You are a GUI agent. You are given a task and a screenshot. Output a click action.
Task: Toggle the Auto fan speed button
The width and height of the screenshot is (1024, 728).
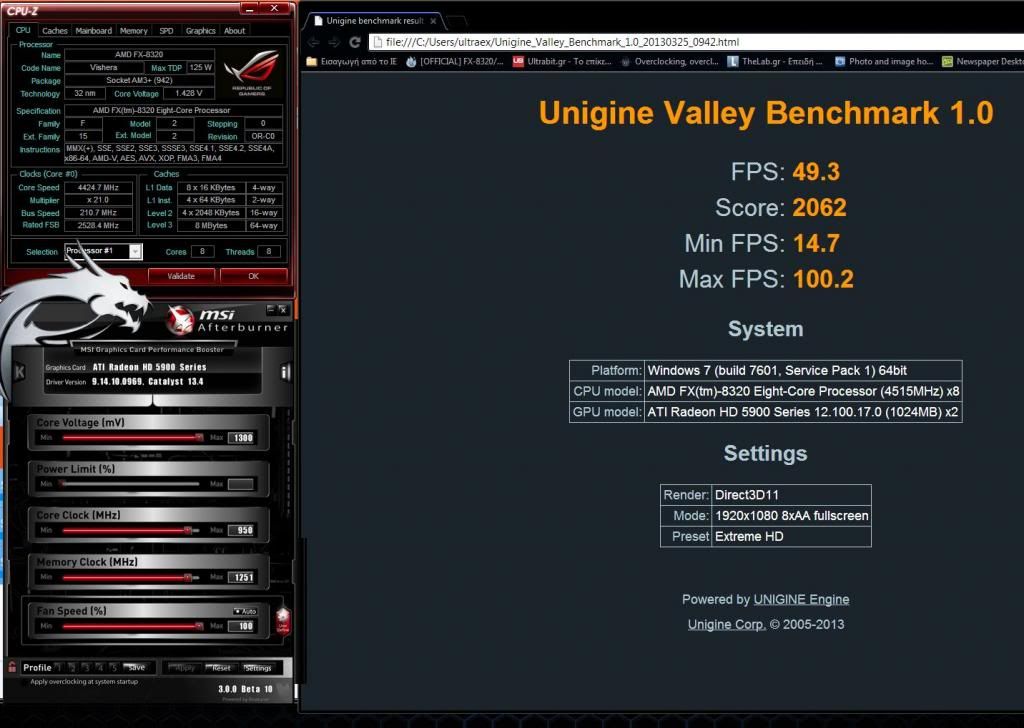pos(245,611)
